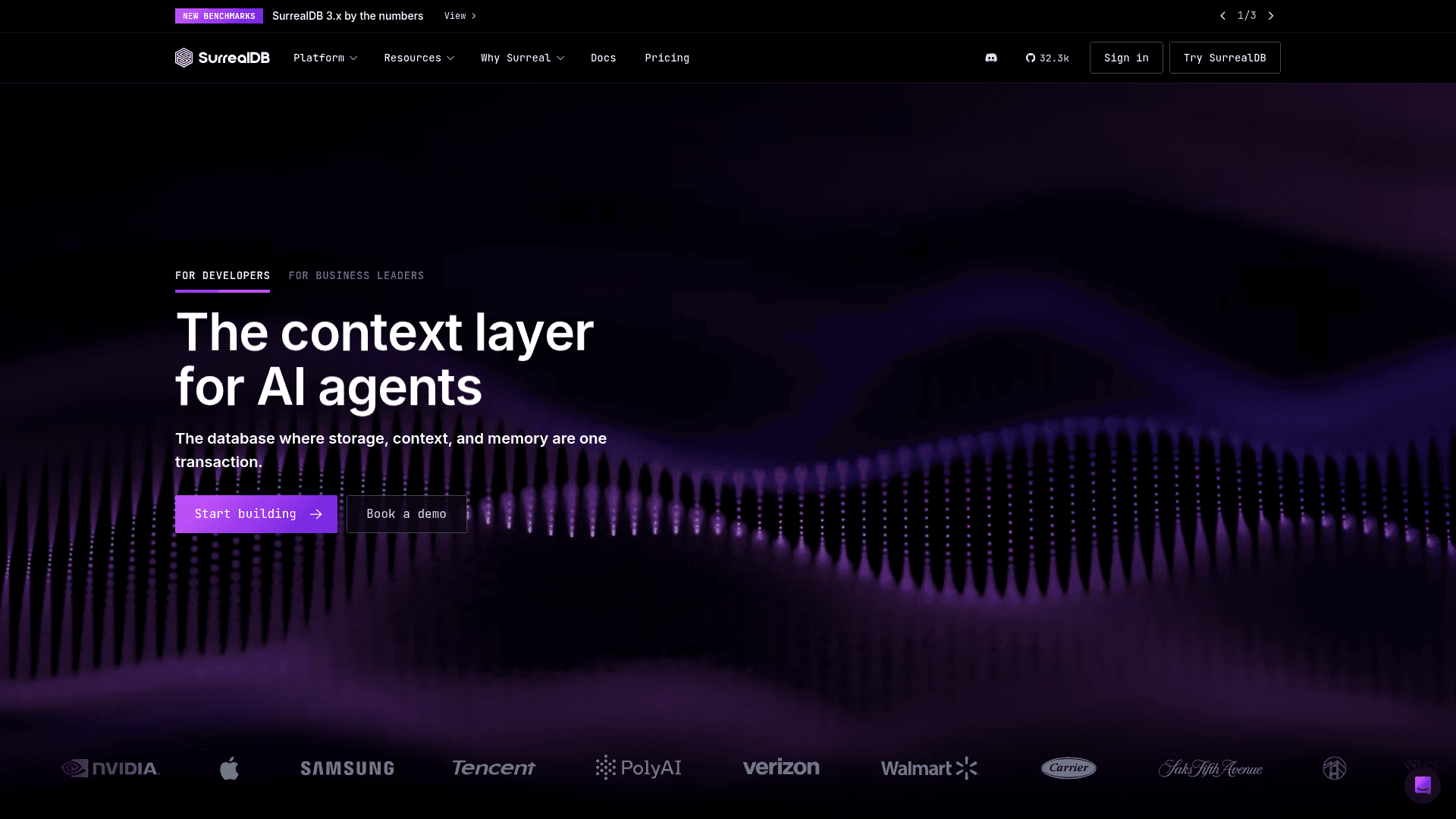The height and width of the screenshot is (819, 1456).
Task: Click the NEW BENCHMARKS badge
Action: (219, 16)
